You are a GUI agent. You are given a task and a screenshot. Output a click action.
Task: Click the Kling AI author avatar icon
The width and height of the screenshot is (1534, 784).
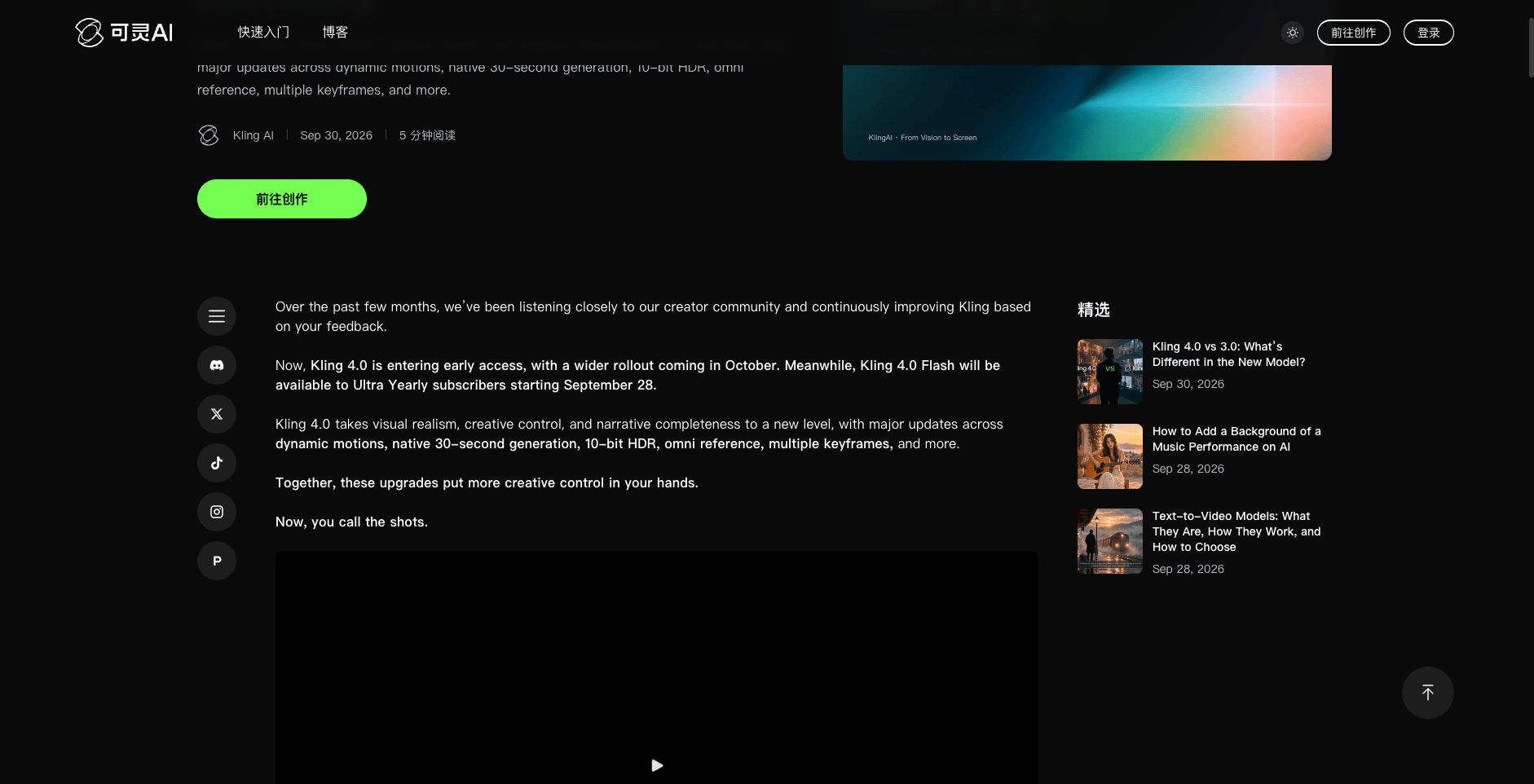209,135
